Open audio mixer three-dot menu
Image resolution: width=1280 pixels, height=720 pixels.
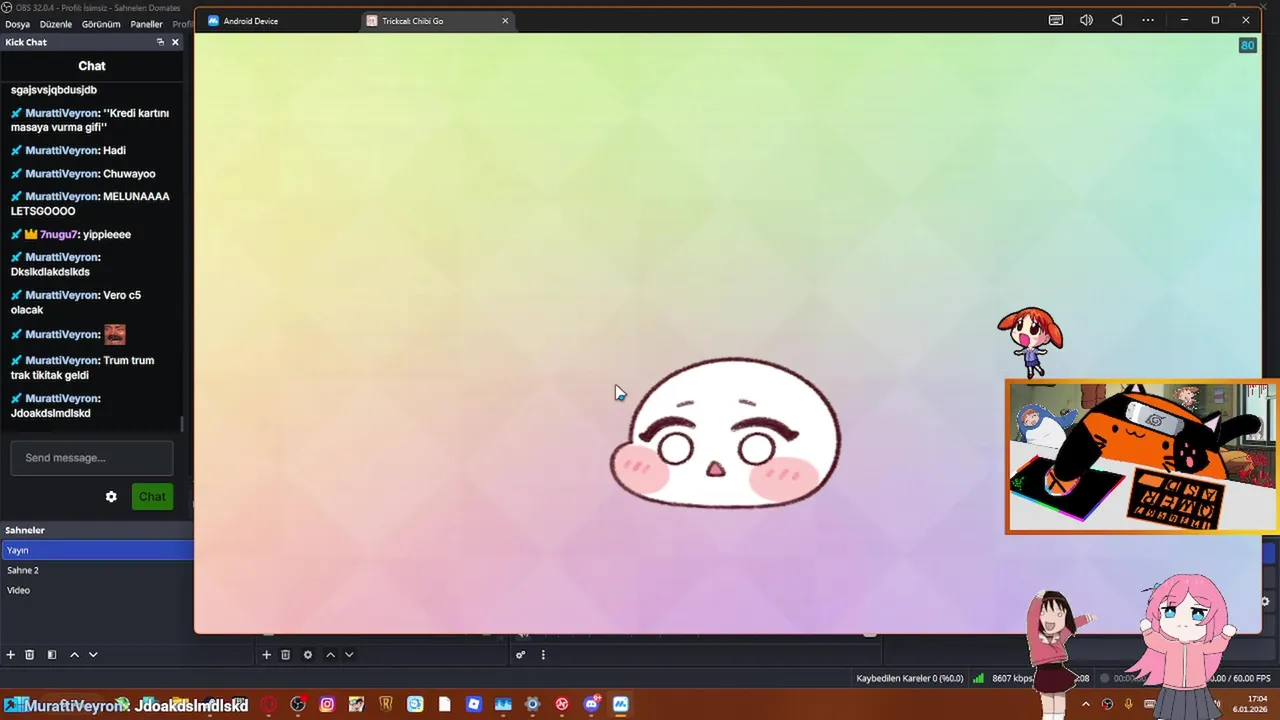pyautogui.click(x=543, y=655)
